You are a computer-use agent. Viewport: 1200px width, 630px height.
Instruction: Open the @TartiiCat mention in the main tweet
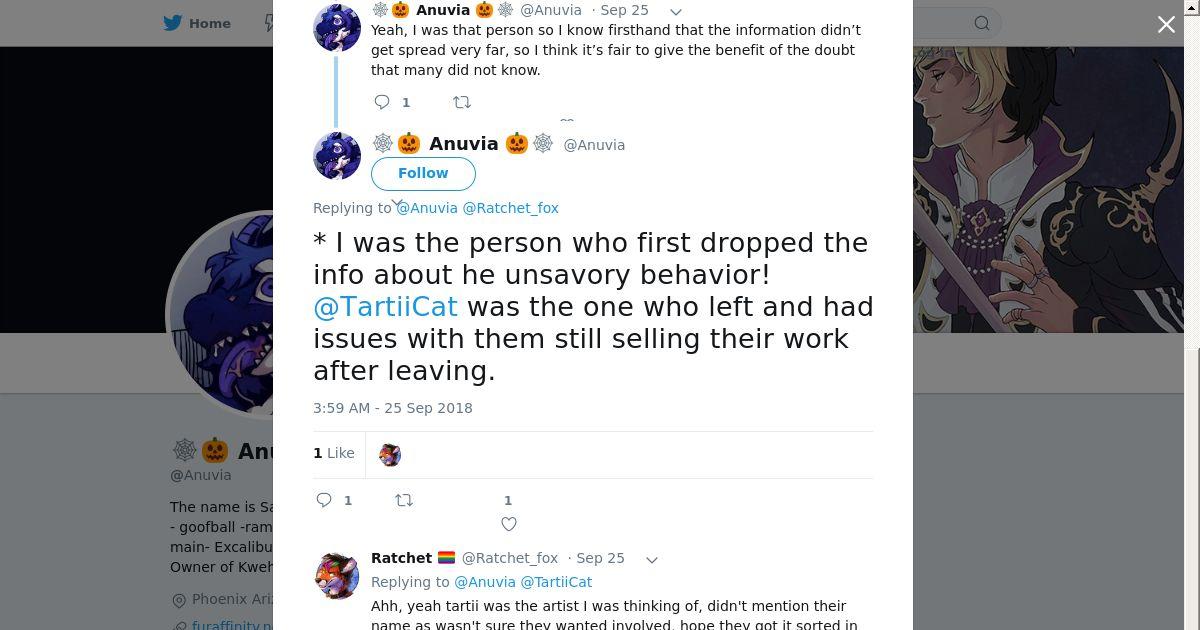click(385, 307)
